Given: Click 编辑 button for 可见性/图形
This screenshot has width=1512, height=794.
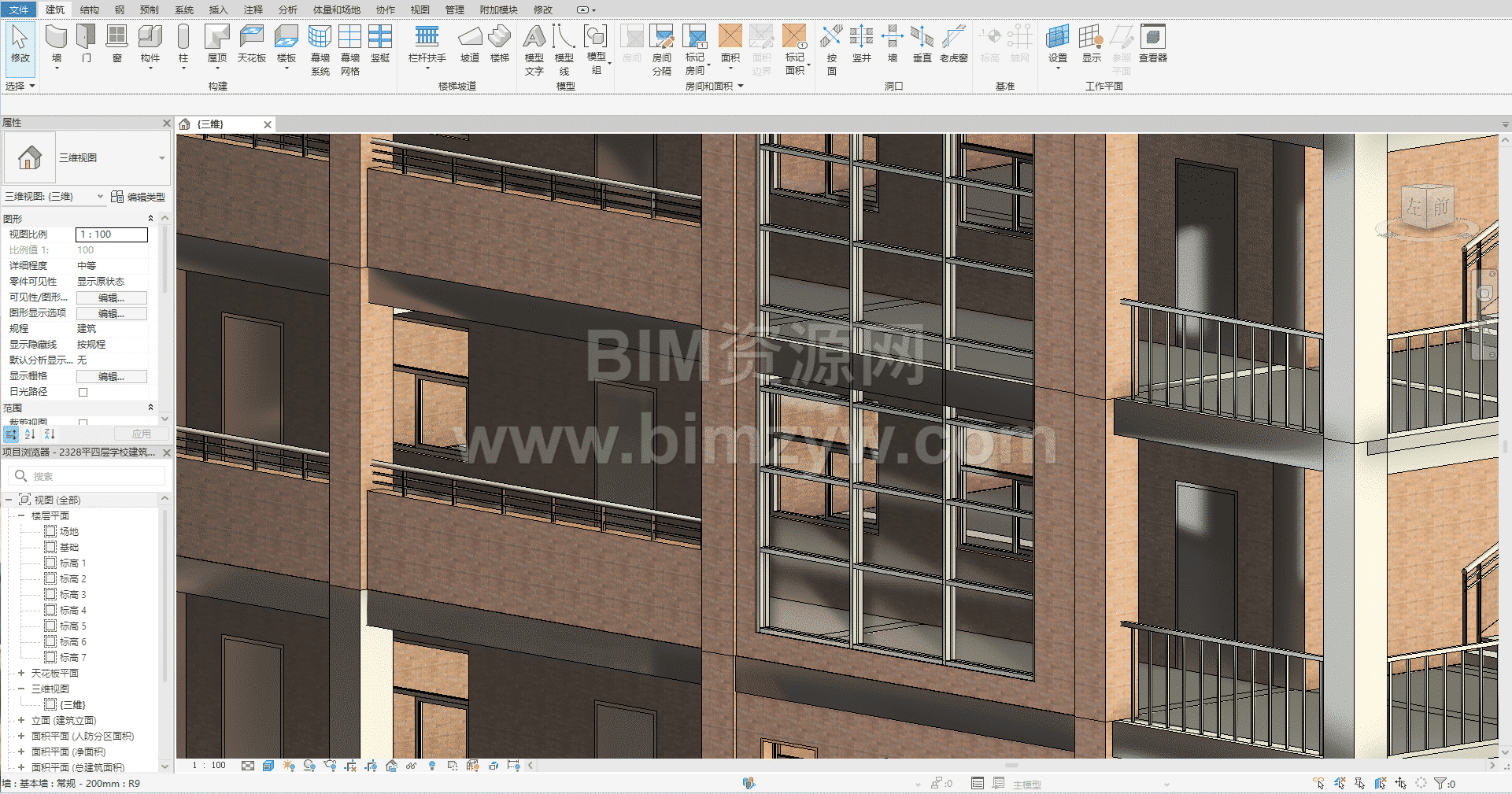Looking at the screenshot, I should [112, 297].
